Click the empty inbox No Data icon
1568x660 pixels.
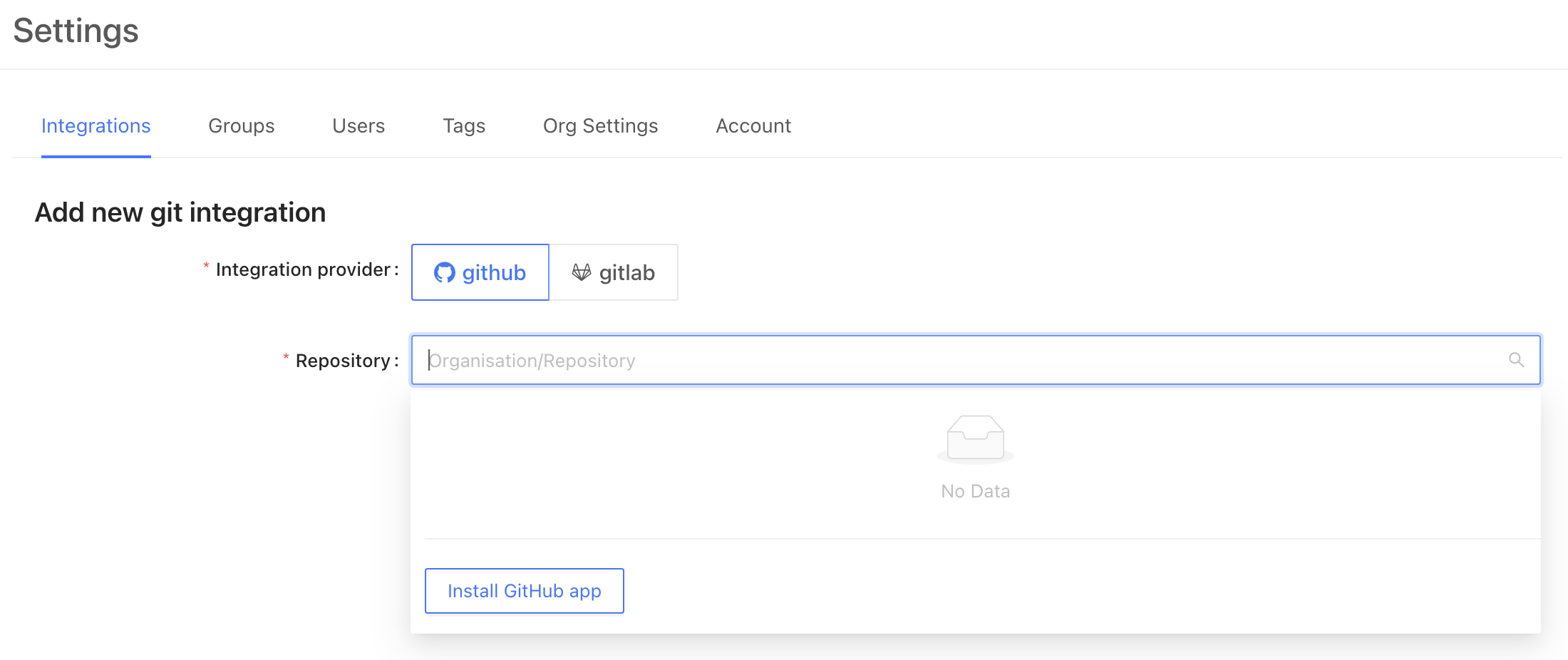click(x=976, y=439)
